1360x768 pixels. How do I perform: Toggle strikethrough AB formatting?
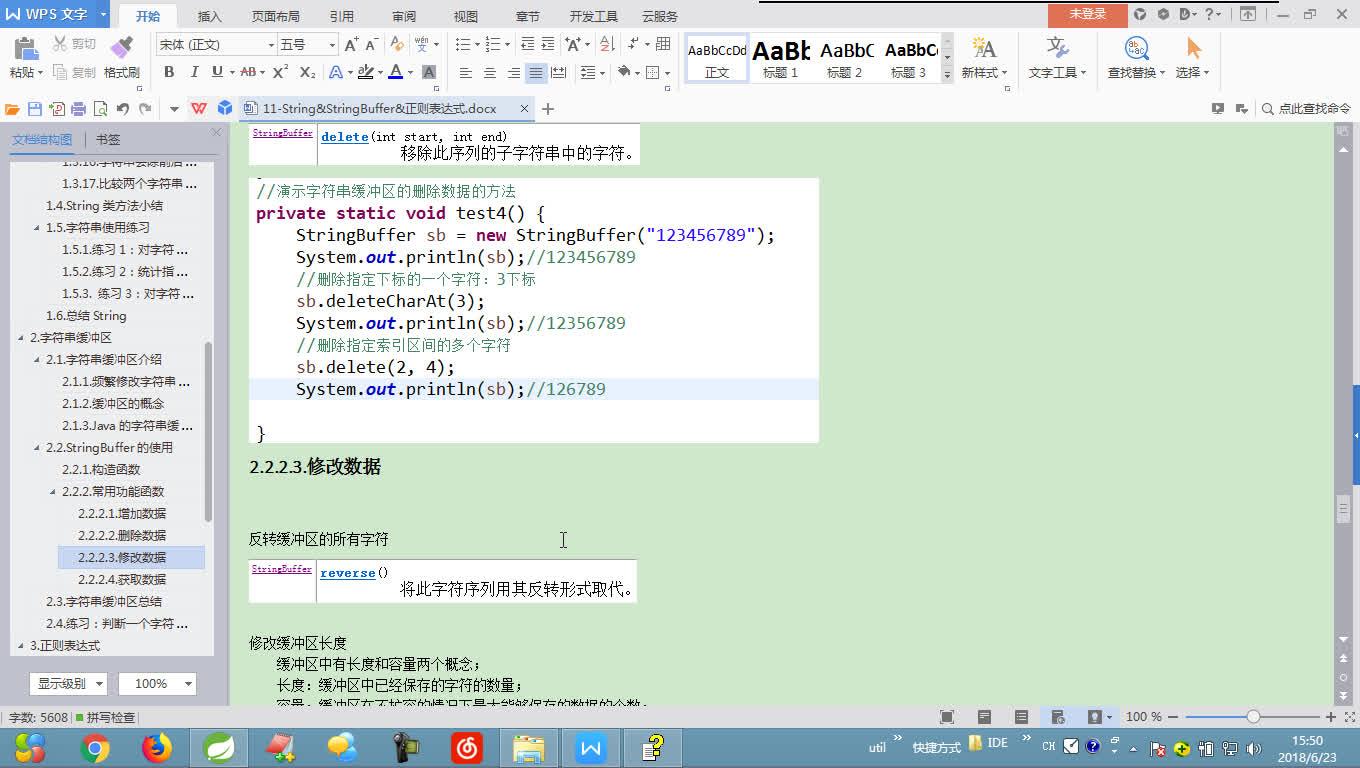pyautogui.click(x=248, y=72)
